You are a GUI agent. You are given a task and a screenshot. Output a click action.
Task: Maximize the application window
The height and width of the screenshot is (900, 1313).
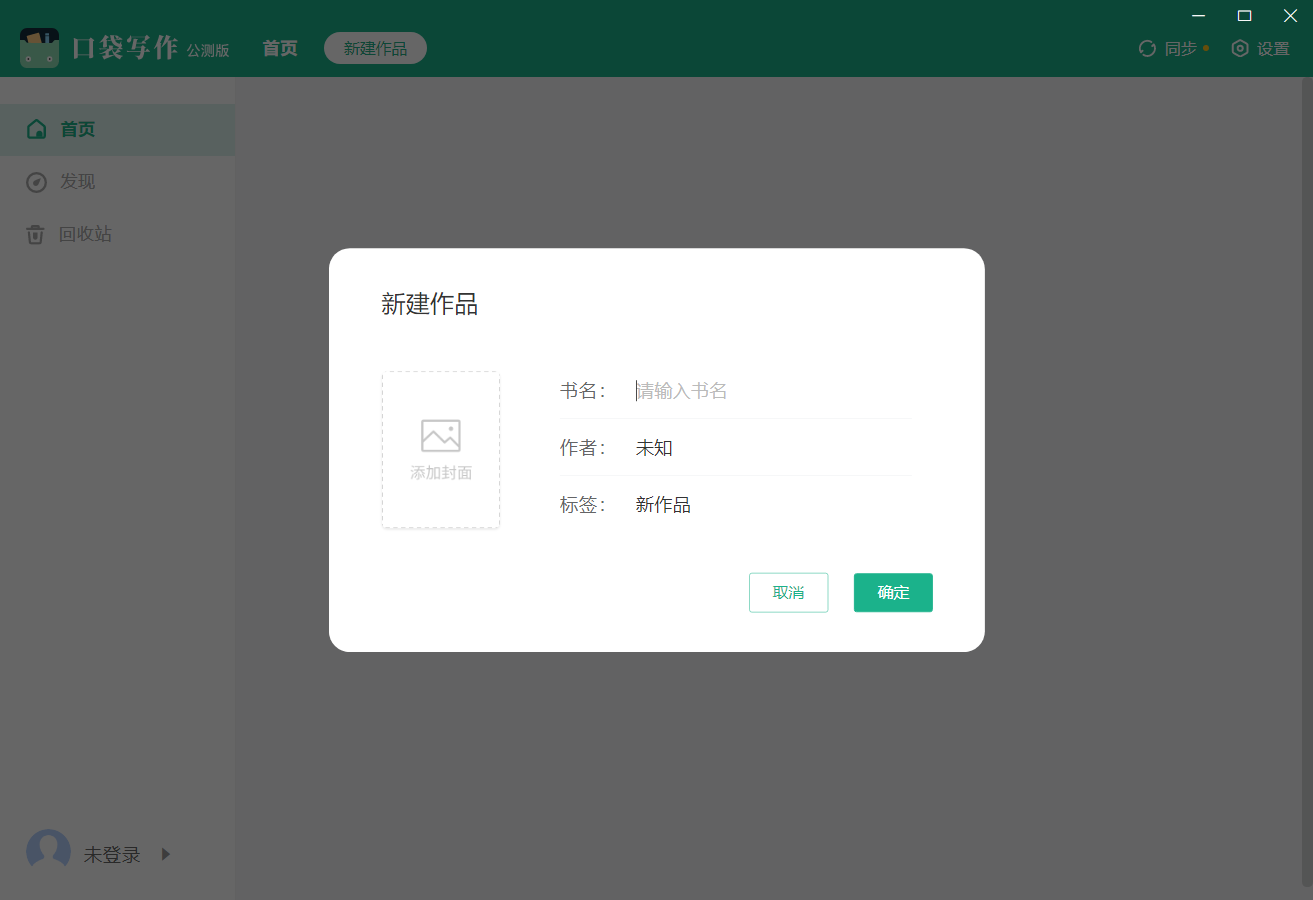point(1245,15)
